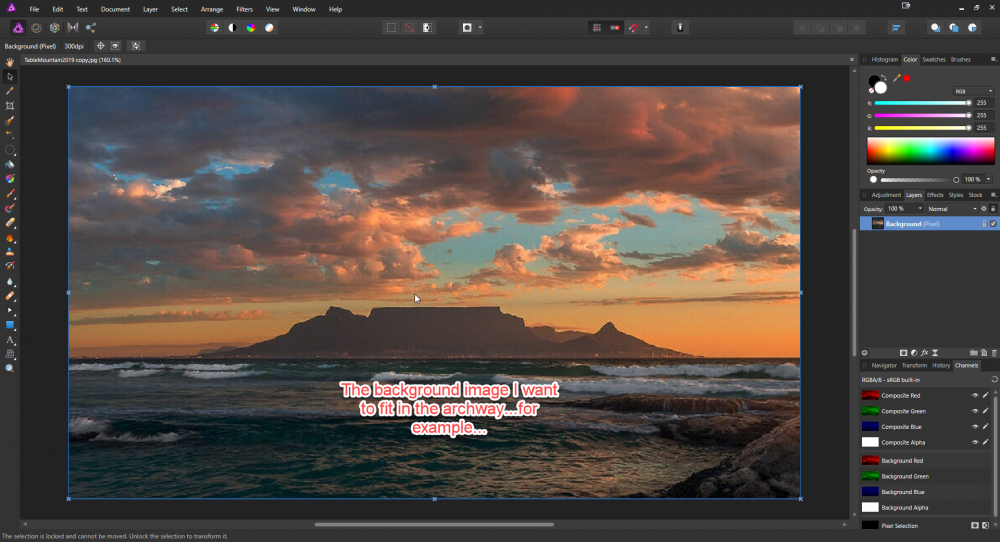Click the red channel value input field

point(984,102)
